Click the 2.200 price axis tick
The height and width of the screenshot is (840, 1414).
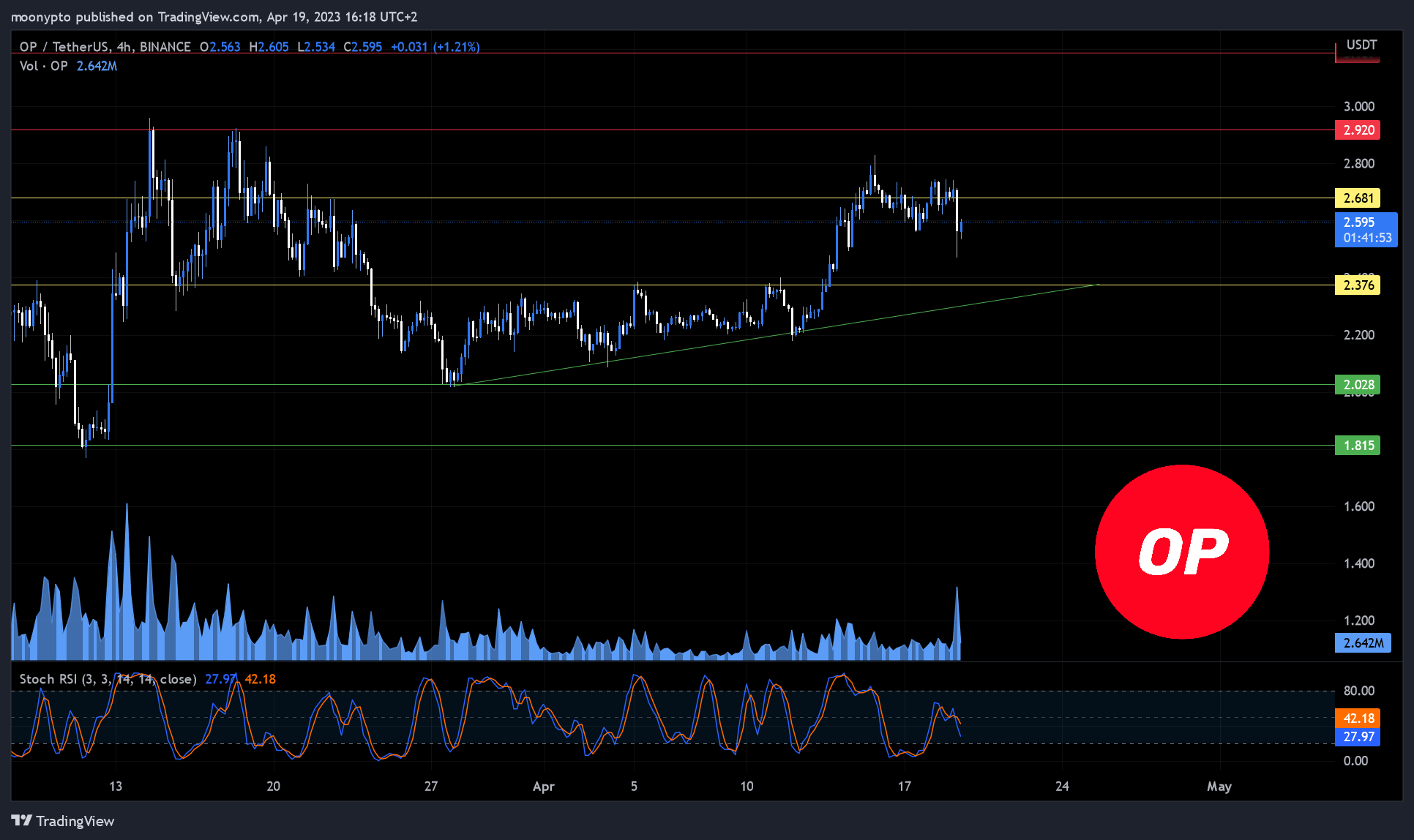click(1359, 335)
